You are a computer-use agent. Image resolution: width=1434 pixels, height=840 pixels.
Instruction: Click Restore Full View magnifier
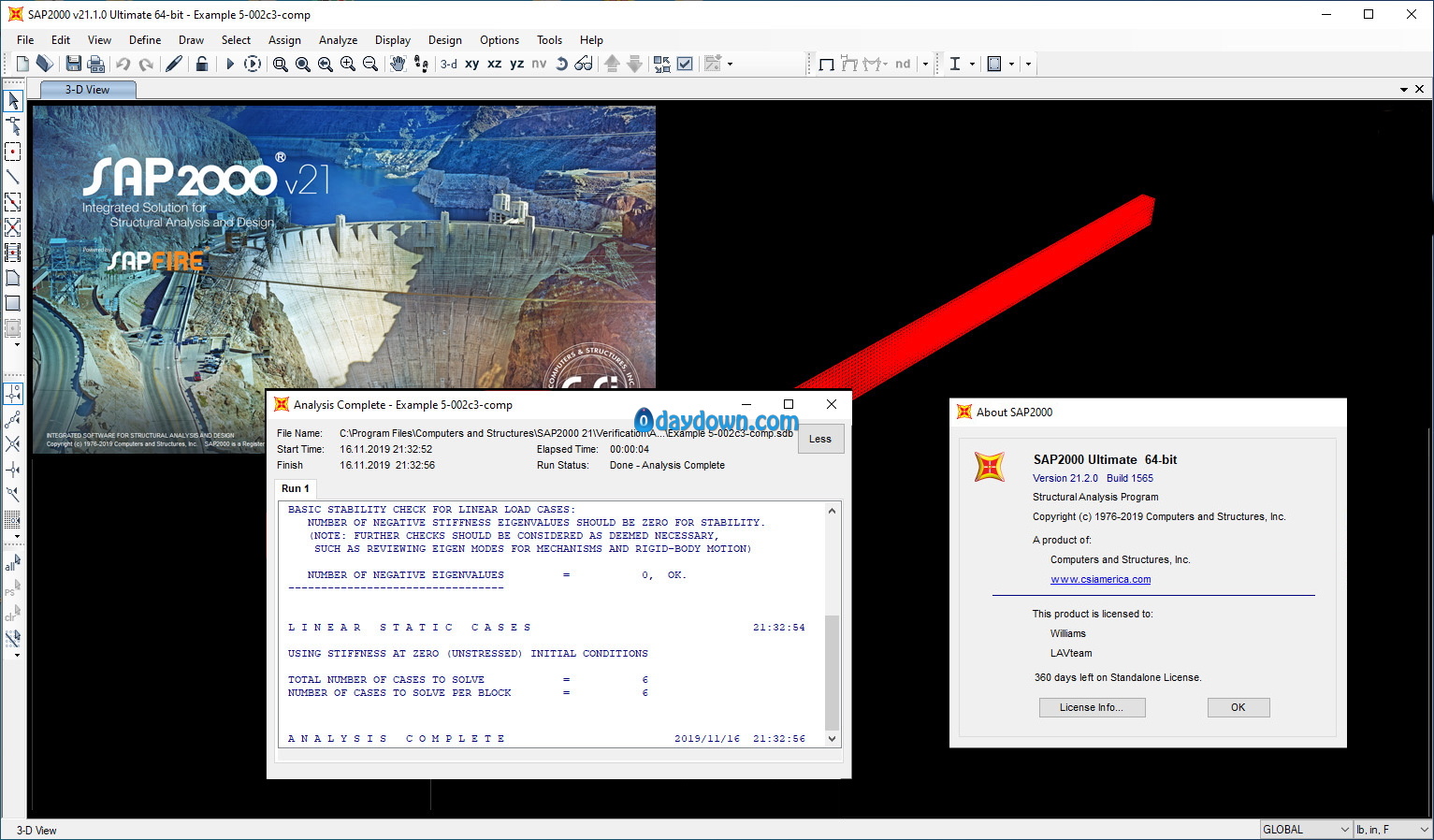click(x=303, y=64)
